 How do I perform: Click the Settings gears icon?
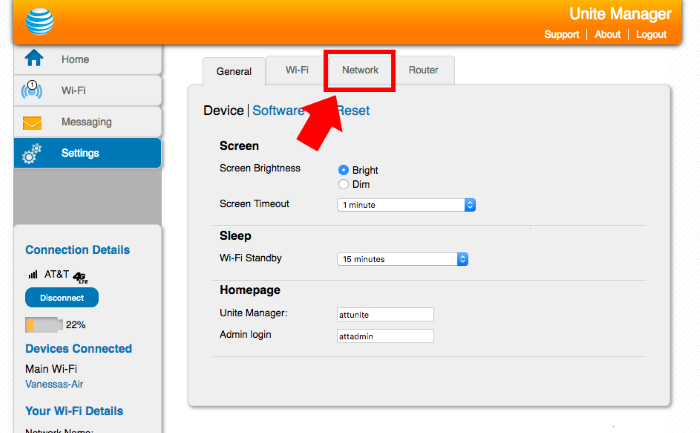[31, 154]
